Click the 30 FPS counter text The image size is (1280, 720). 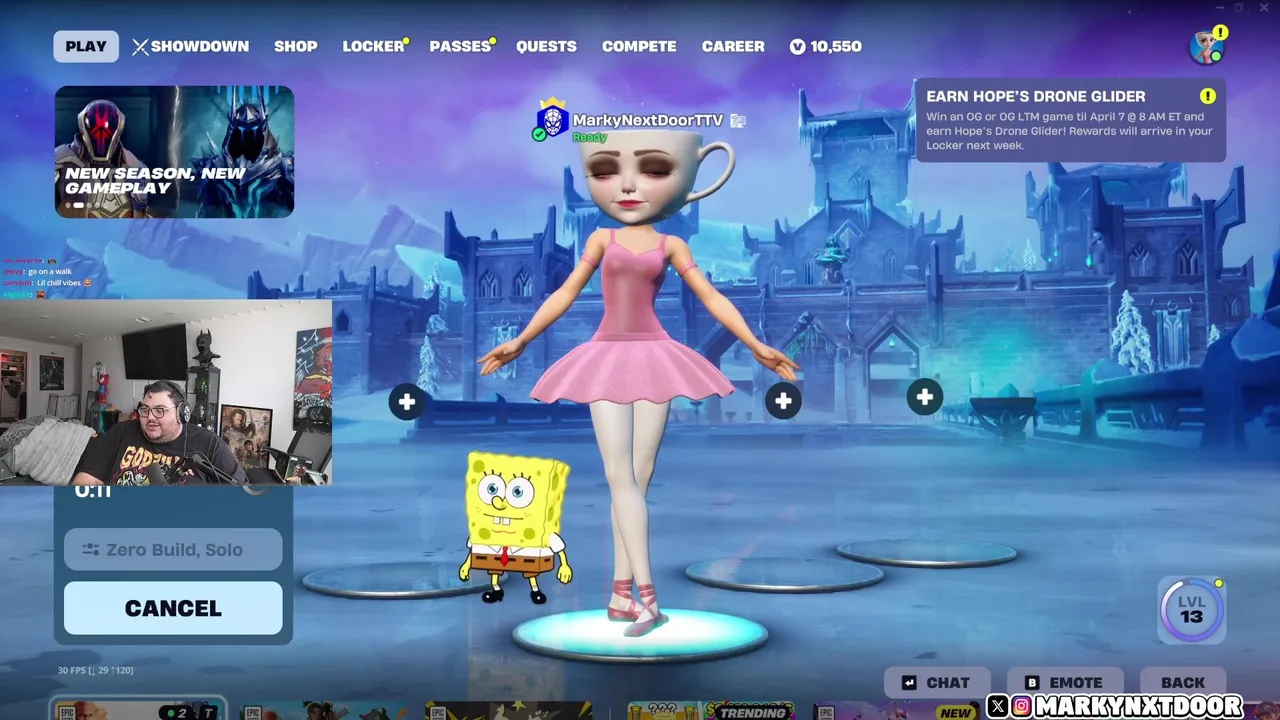(95, 670)
